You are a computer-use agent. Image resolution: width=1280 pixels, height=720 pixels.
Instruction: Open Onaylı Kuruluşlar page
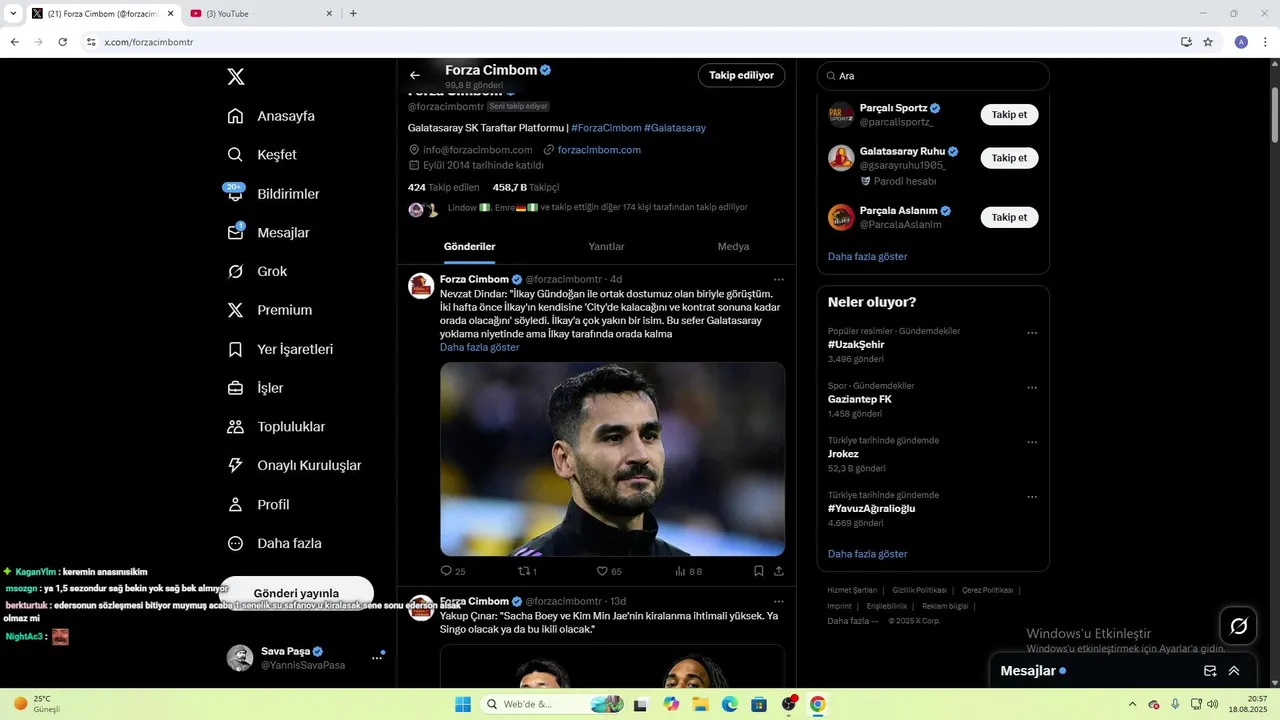click(295, 465)
